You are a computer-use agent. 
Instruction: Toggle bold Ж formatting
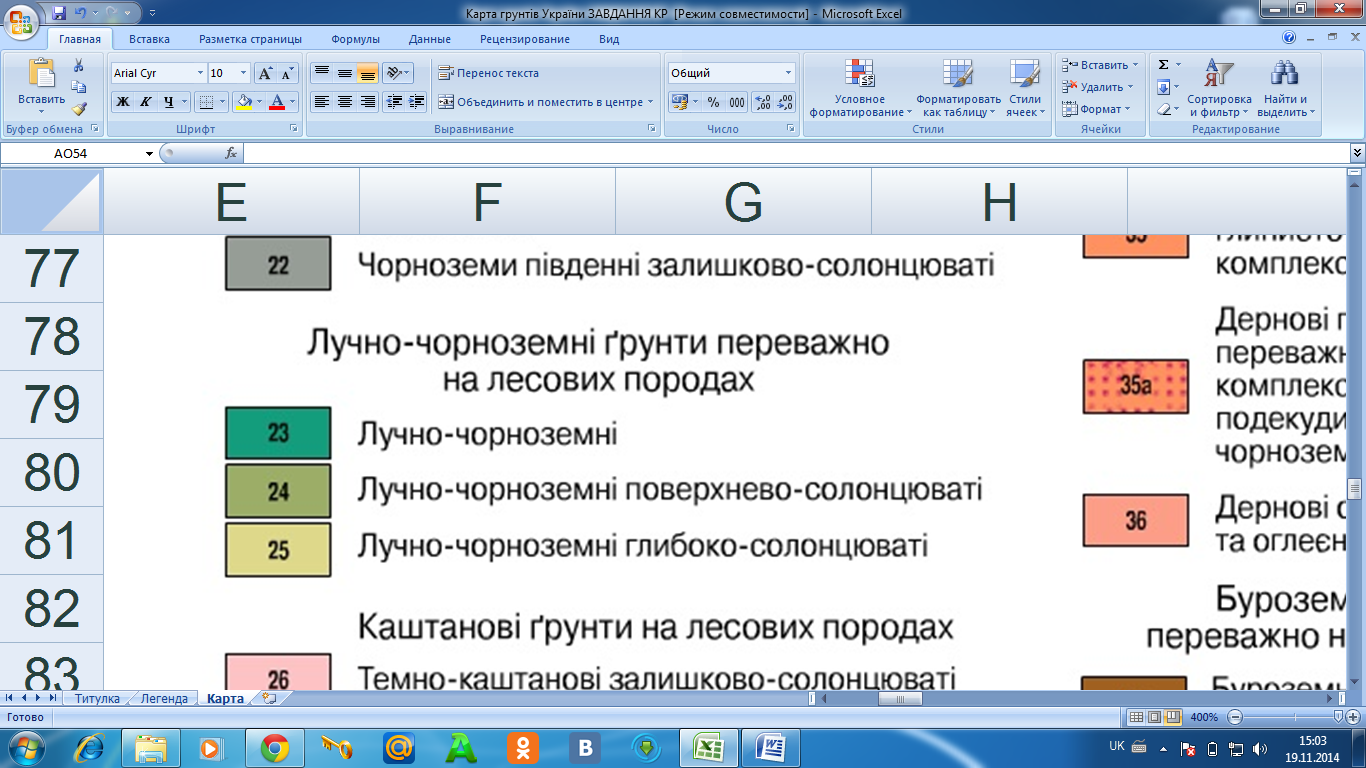123,102
